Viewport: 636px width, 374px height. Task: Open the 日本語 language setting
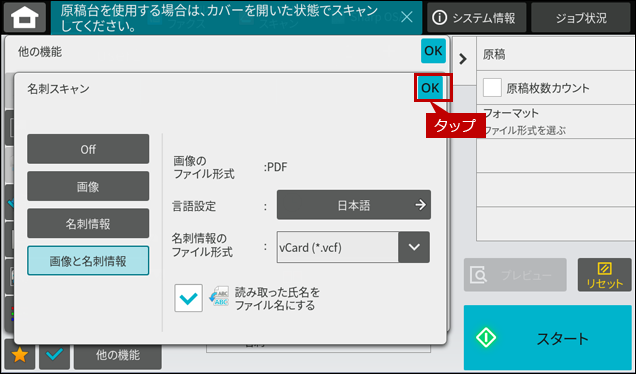(354, 205)
